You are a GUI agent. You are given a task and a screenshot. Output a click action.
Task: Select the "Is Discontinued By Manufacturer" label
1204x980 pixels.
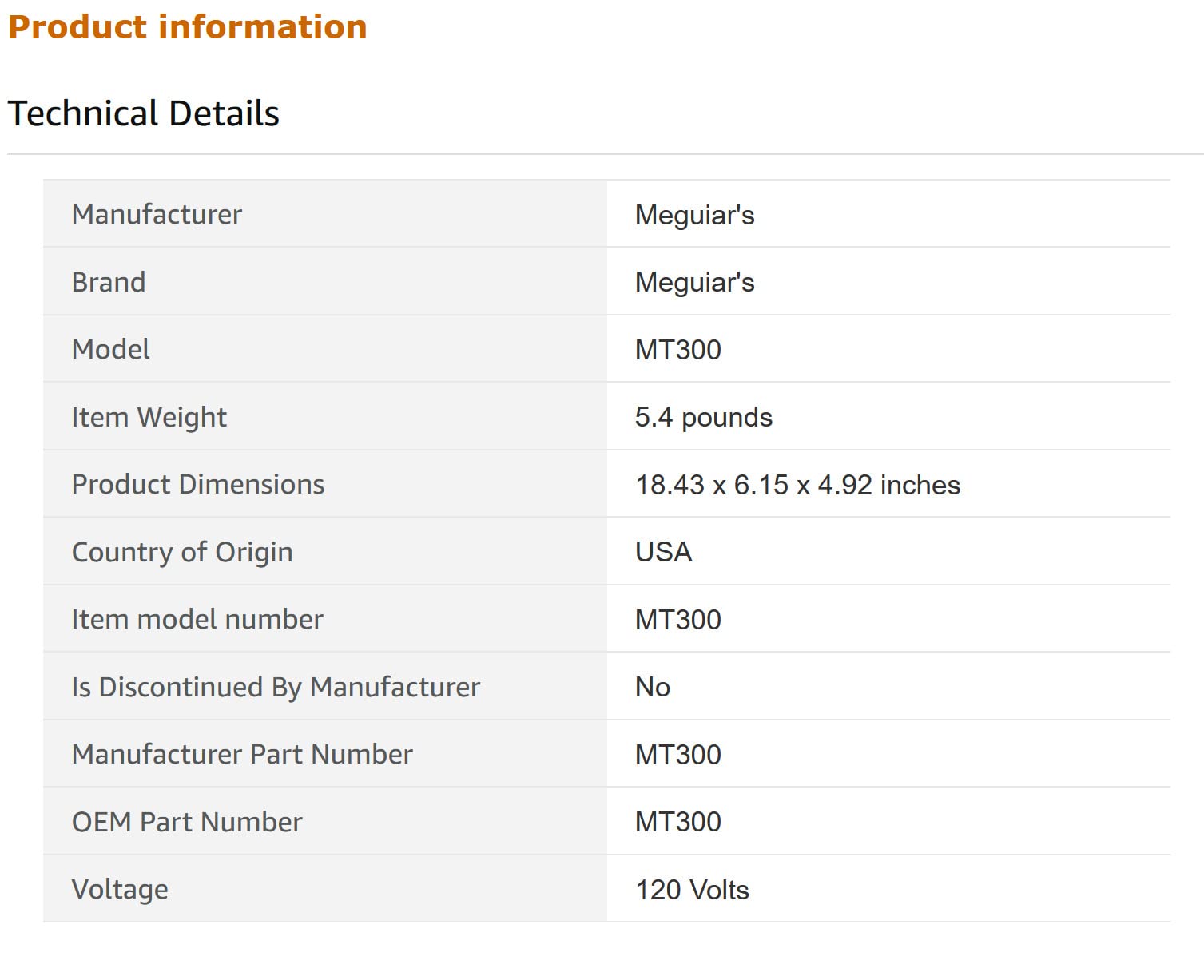[x=276, y=687]
